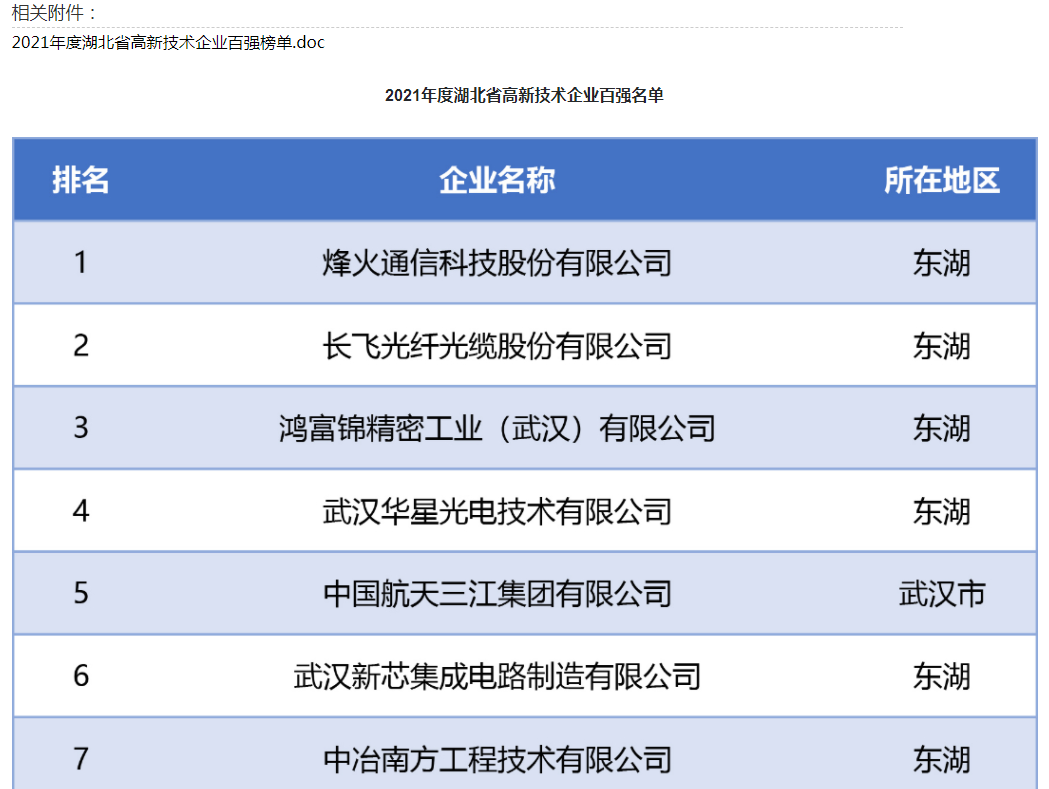The height and width of the screenshot is (789, 1049).
Task: Click the 东湖 region for 烽火通信 row
Action: point(941,263)
